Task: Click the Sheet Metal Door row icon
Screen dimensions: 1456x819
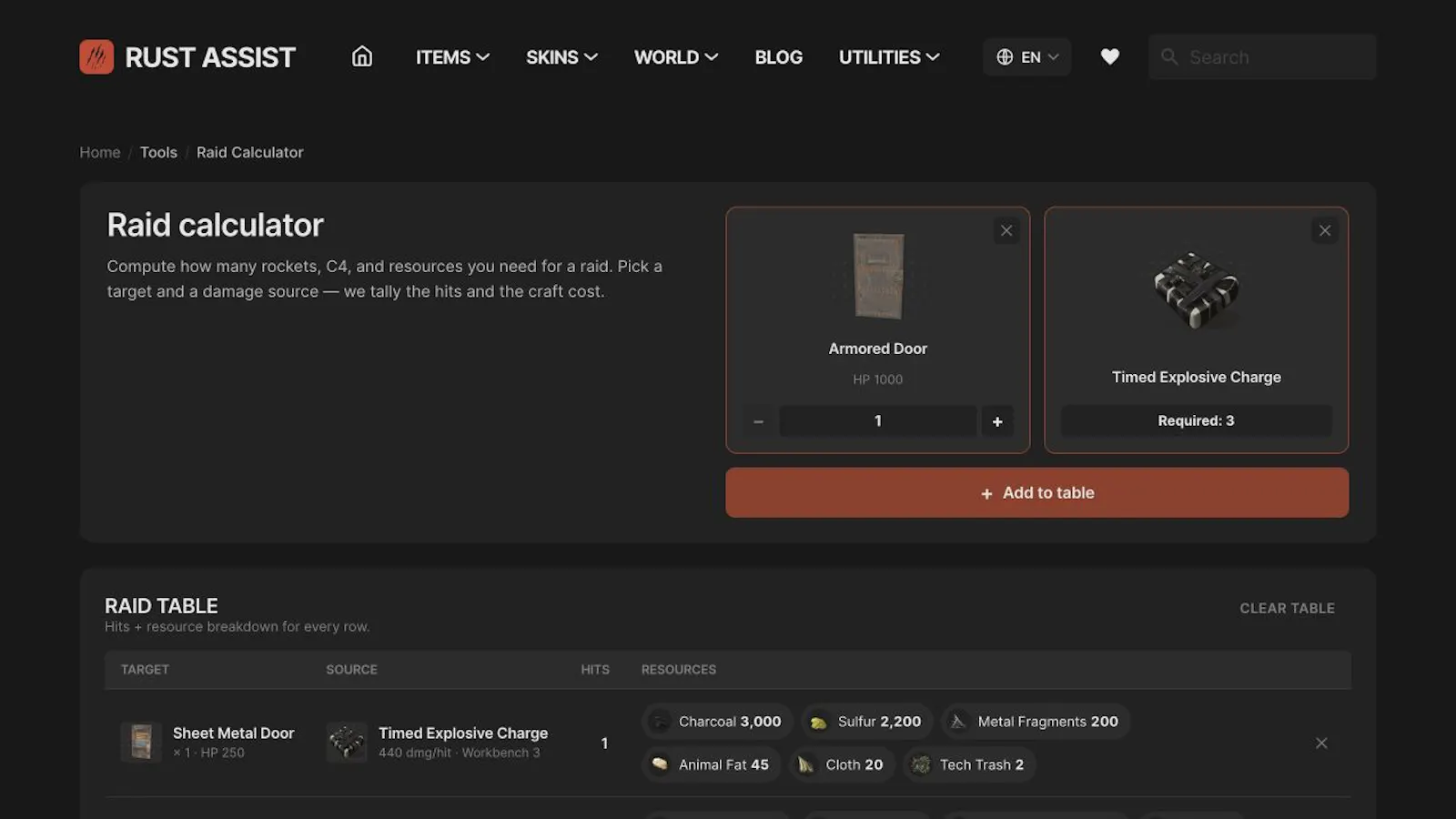Action: point(141,743)
